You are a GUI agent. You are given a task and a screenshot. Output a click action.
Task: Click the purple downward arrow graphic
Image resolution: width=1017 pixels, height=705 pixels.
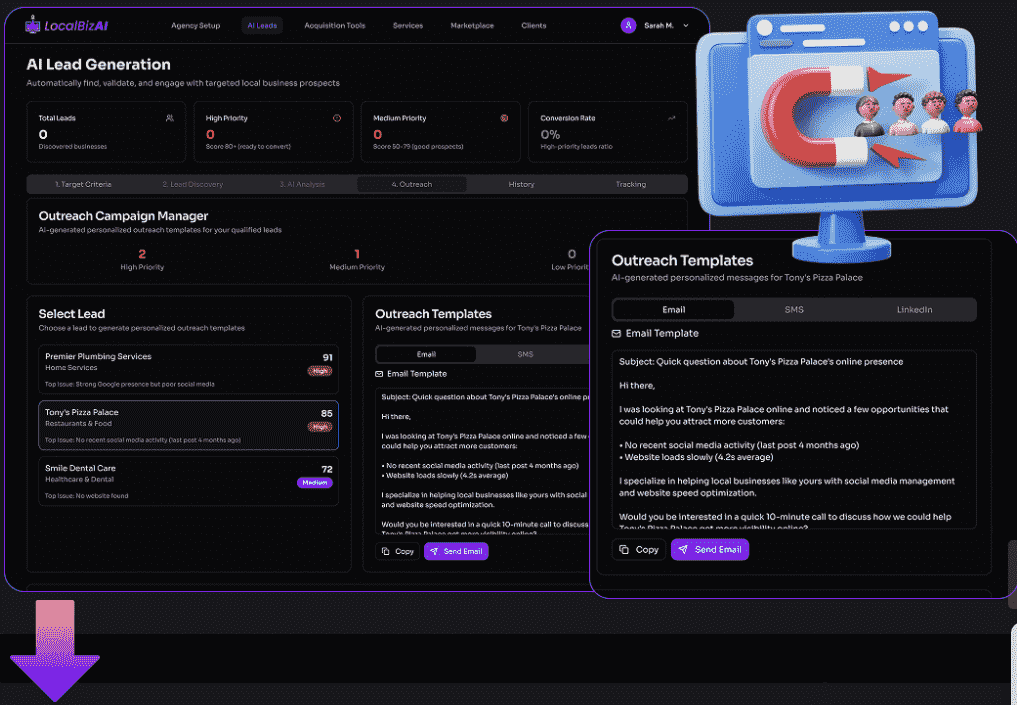click(55, 651)
